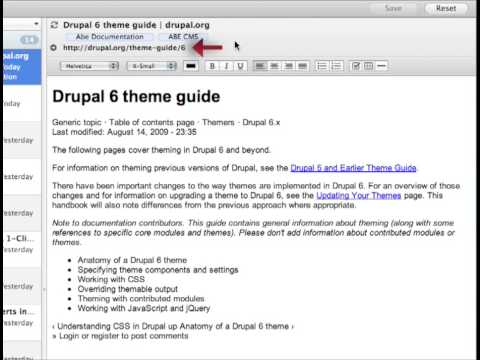Image resolution: width=480 pixels, height=360 pixels.
Task: Open the sidebar dropdown arrow at top left
Action: point(36,24)
